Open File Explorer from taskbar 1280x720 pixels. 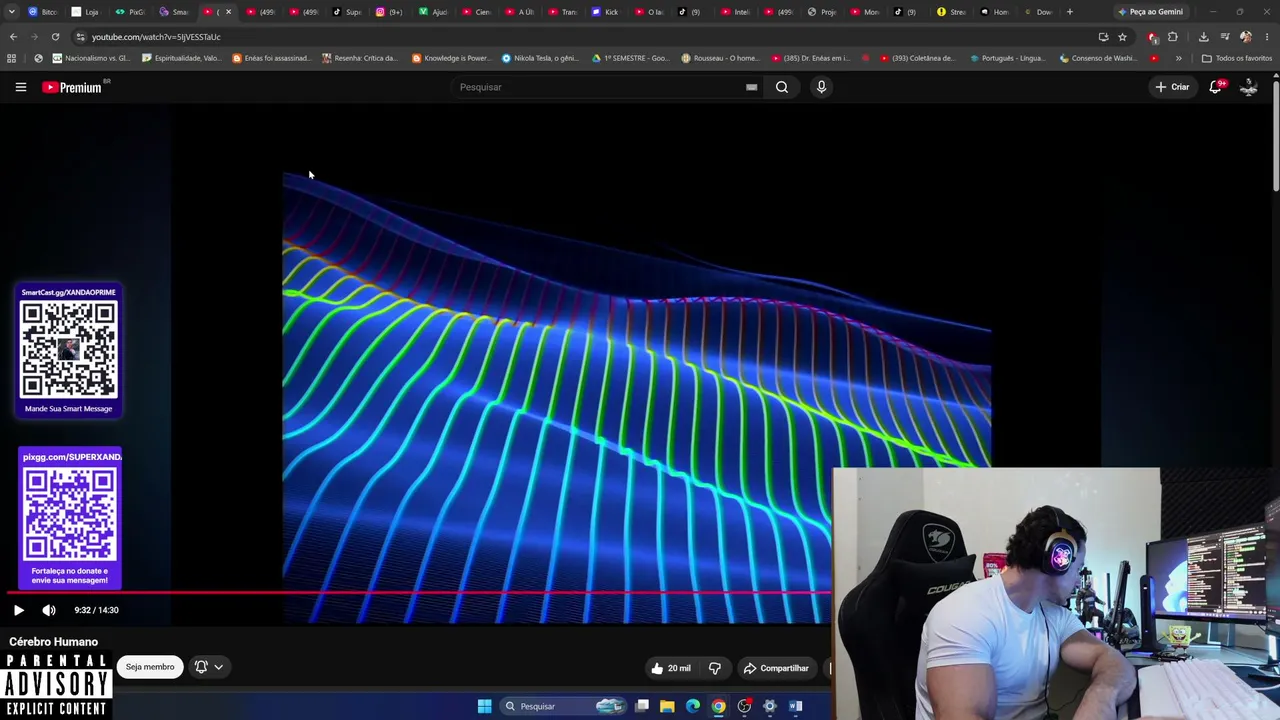(x=667, y=706)
